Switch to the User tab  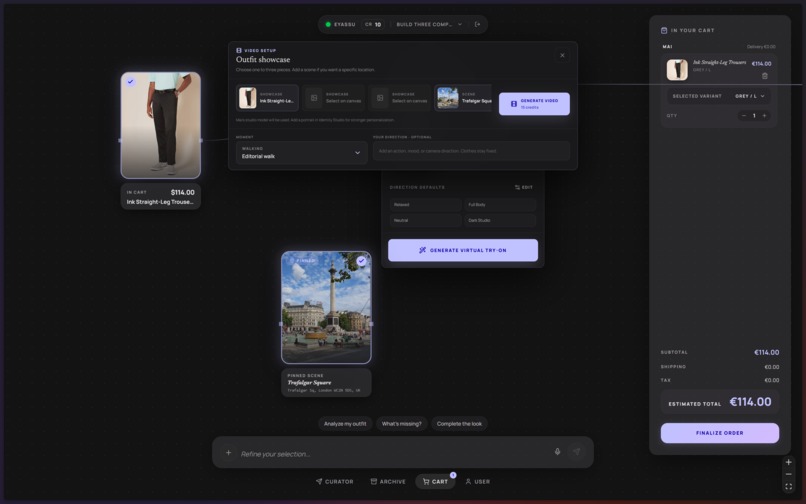point(478,481)
